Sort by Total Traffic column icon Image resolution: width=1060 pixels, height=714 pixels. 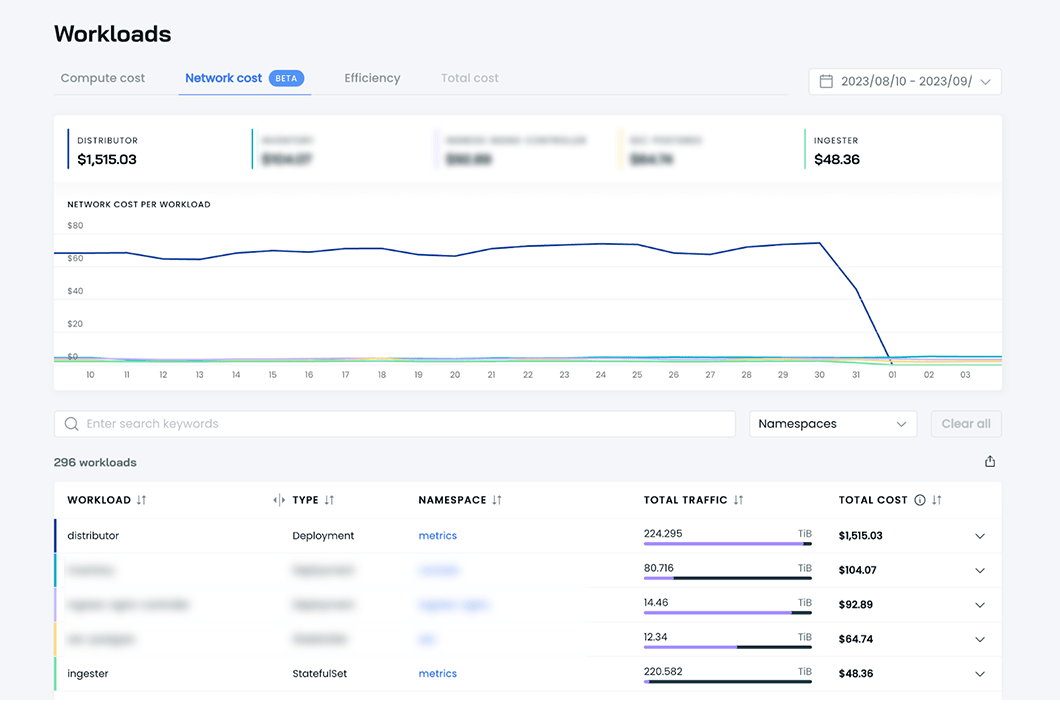738,500
